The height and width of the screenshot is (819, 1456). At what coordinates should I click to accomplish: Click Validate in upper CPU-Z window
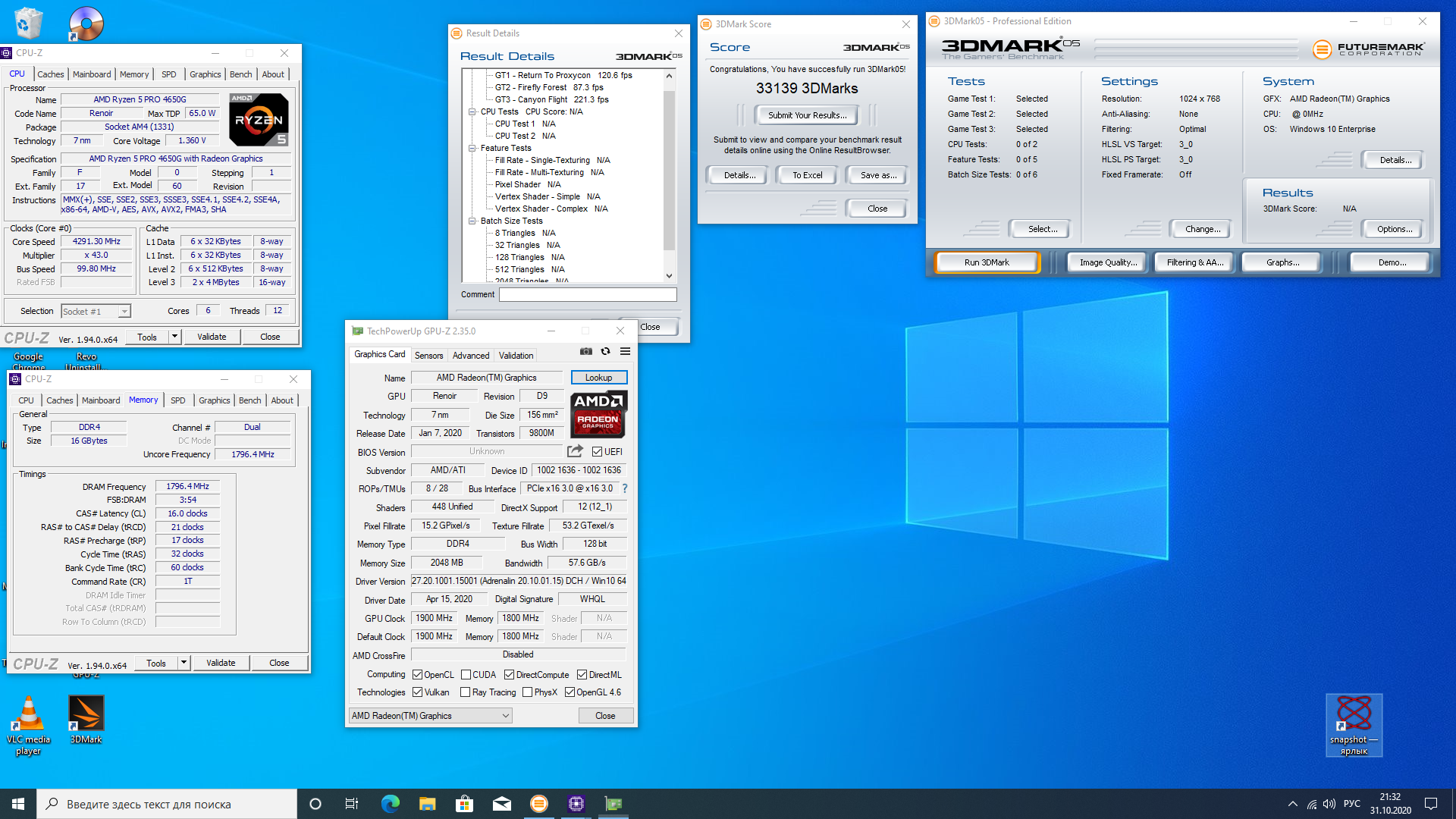click(212, 337)
